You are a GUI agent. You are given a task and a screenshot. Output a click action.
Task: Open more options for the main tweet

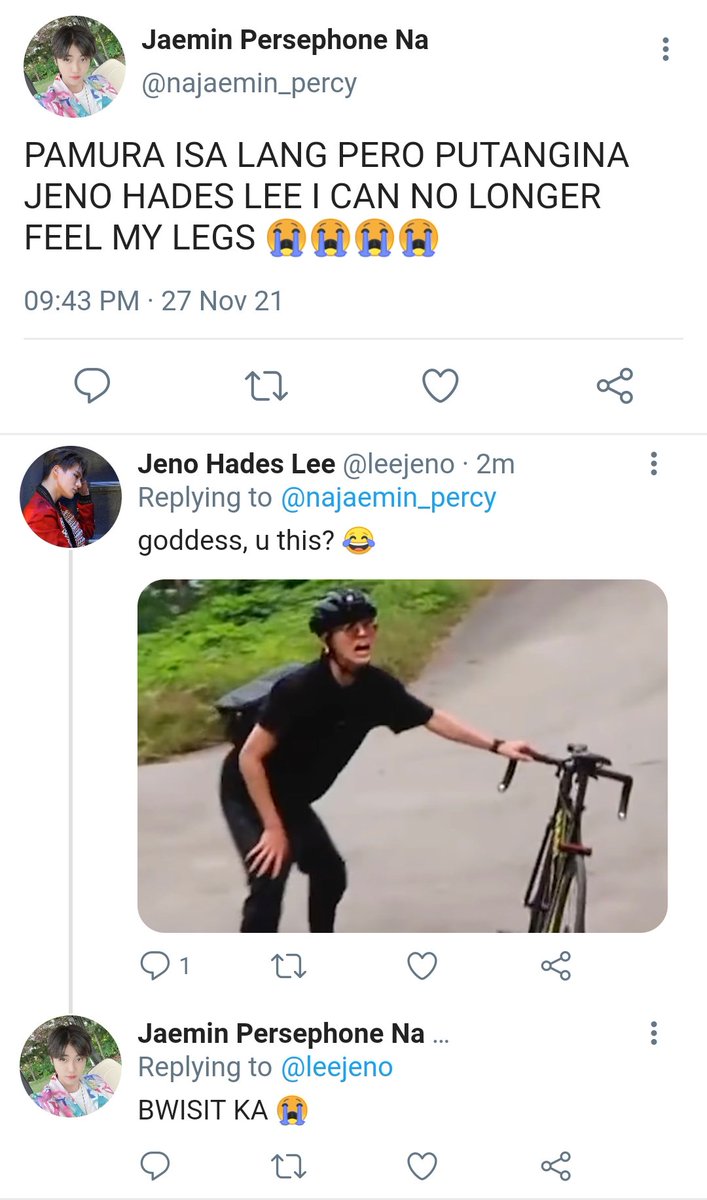click(666, 48)
